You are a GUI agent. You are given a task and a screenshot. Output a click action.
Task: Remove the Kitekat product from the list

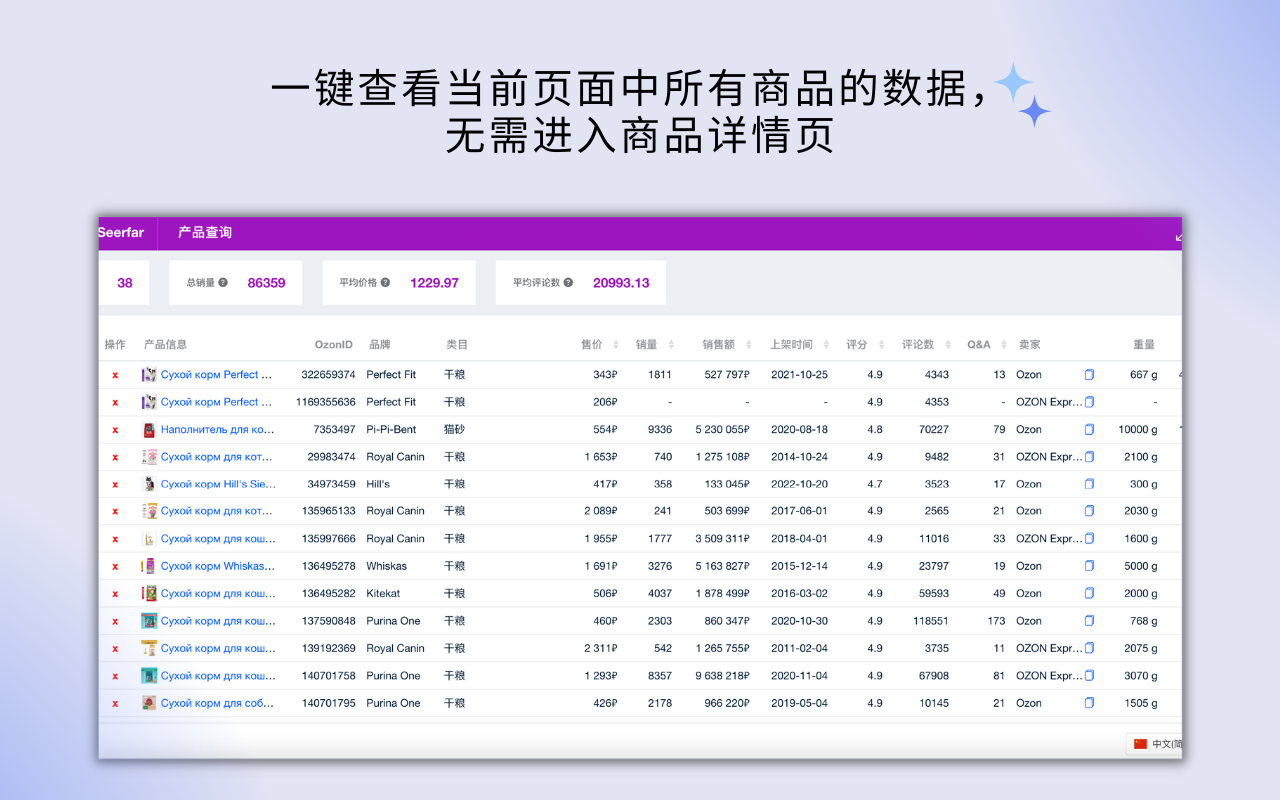tap(115, 593)
